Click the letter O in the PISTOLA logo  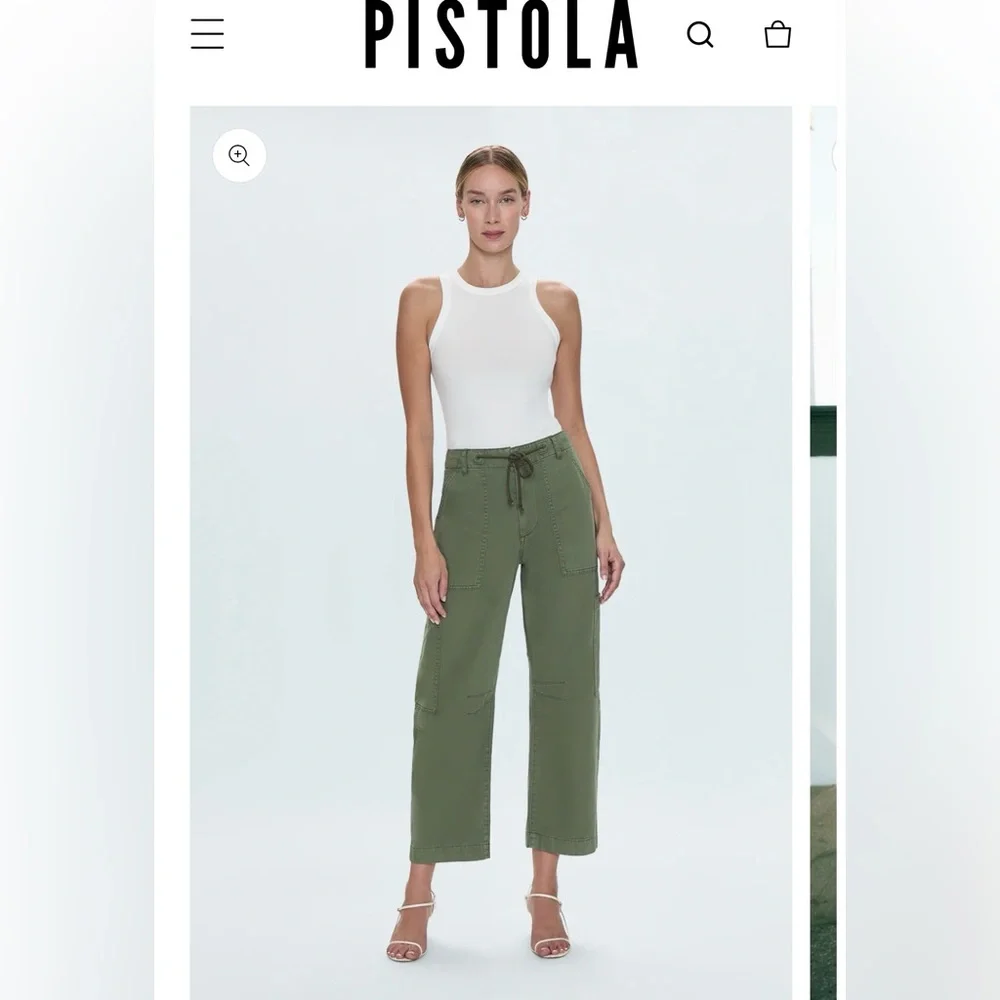tap(534, 34)
